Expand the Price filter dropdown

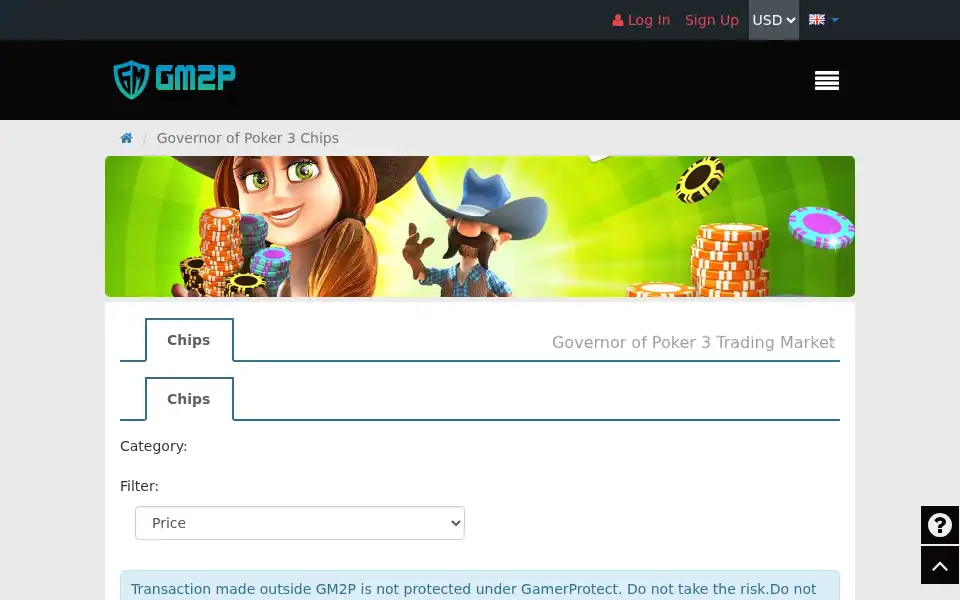tap(300, 523)
